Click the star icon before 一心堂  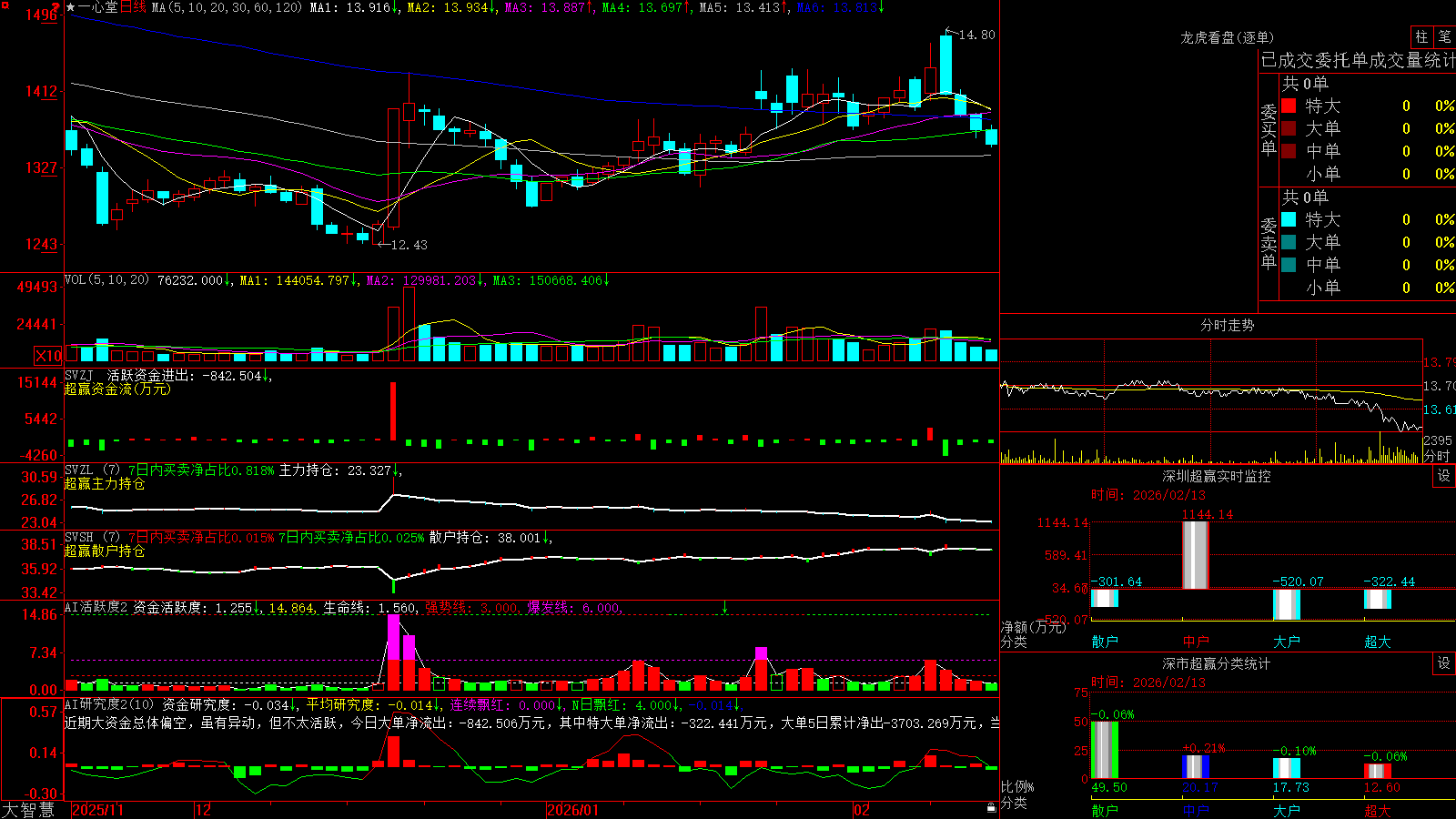[x=70, y=7]
